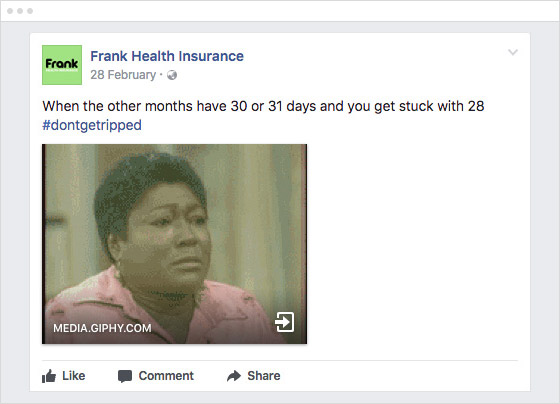The height and width of the screenshot is (404, 560).
Task: Click the middle gray window dot
Action: 20,11
